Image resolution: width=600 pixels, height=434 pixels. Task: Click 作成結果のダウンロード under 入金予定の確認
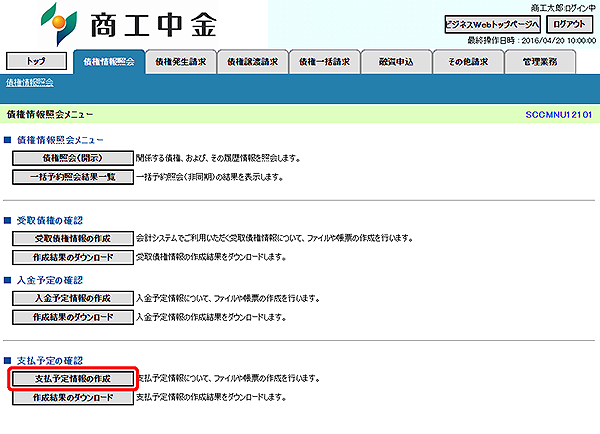pyautogui.click(x=73, y=317)
